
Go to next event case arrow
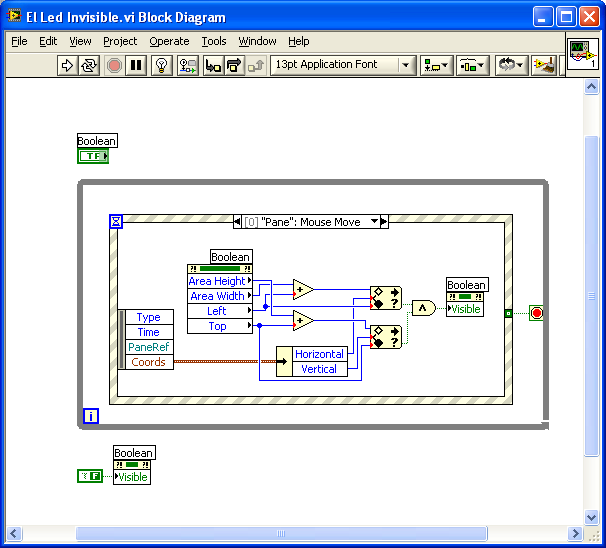(384, 221)
